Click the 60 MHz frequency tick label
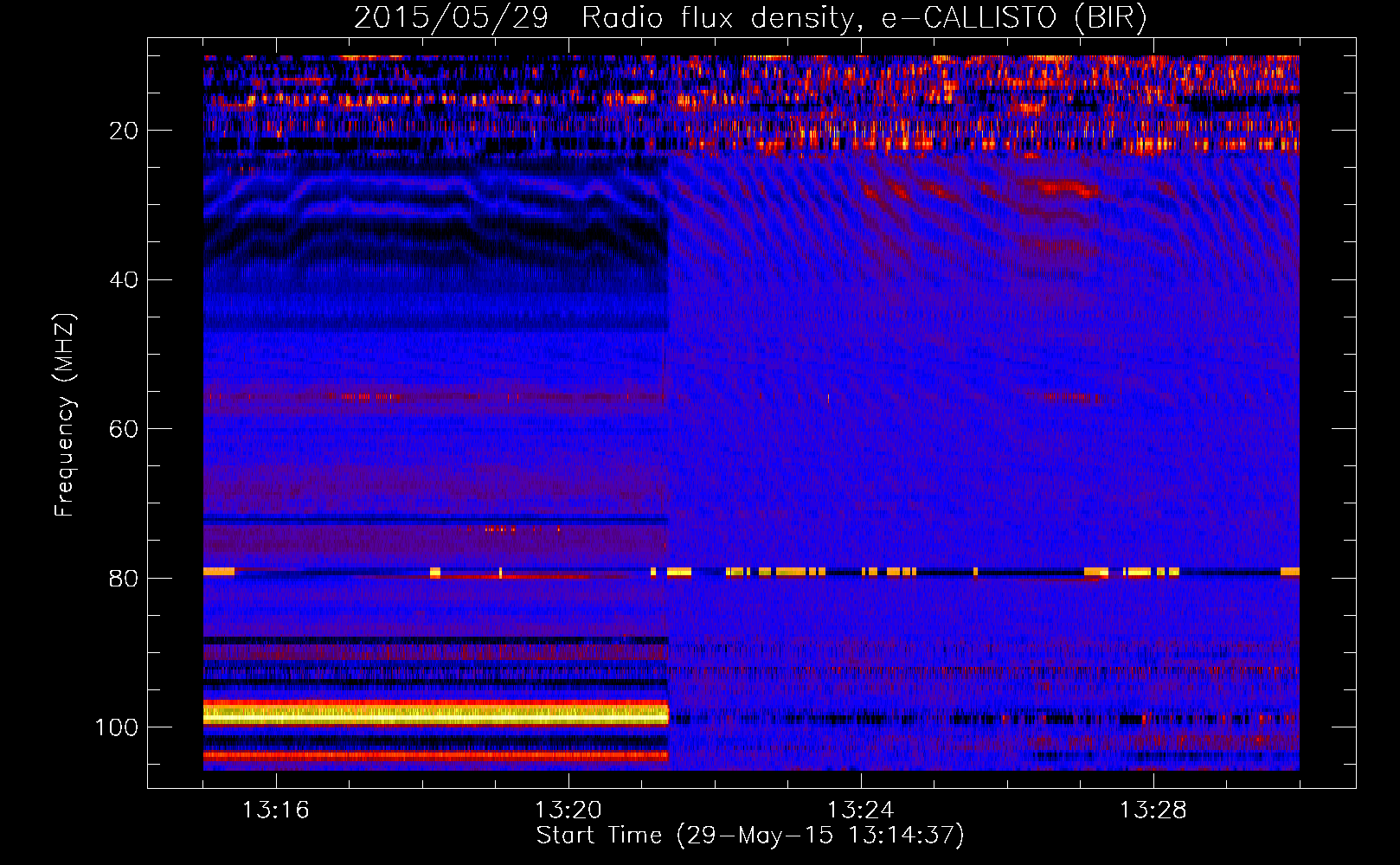The image size is (1400, 865). click(x=124, y=429)
